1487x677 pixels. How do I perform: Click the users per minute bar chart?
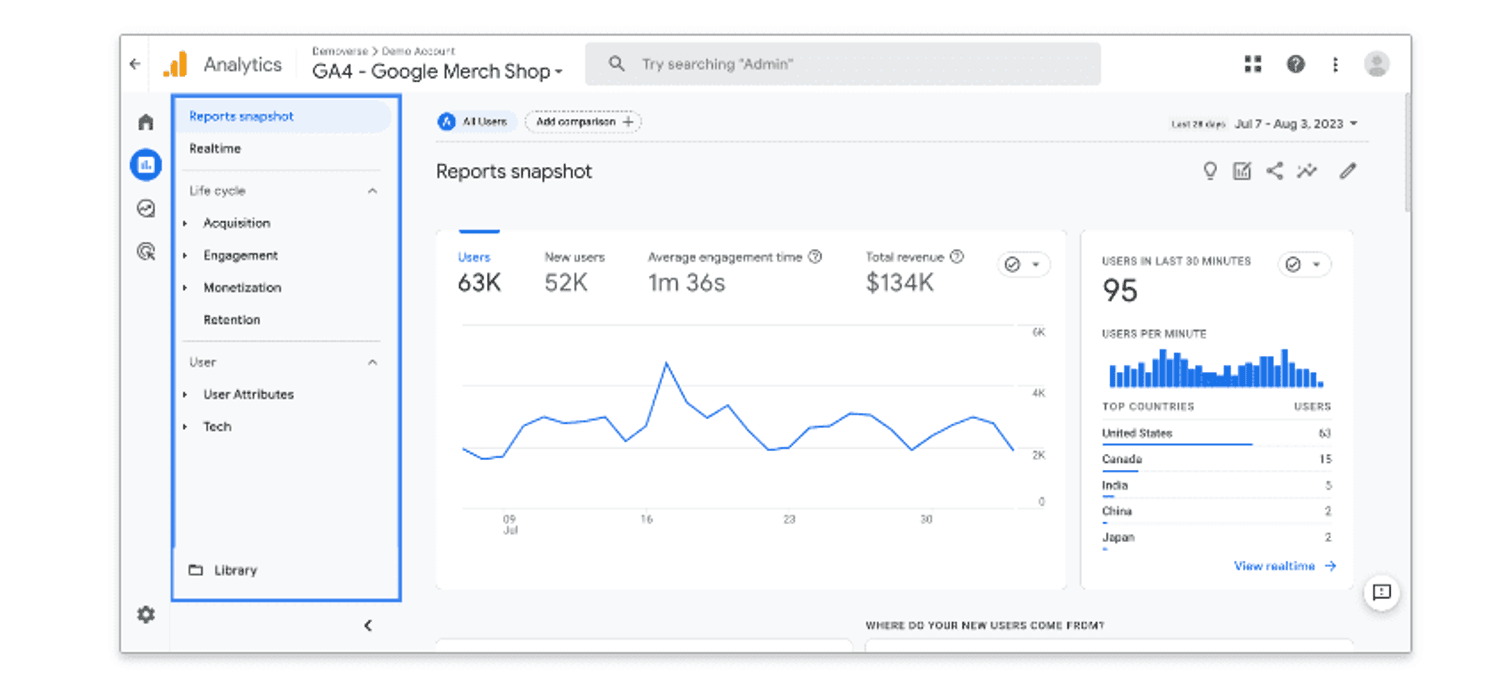pos(1216,368)
